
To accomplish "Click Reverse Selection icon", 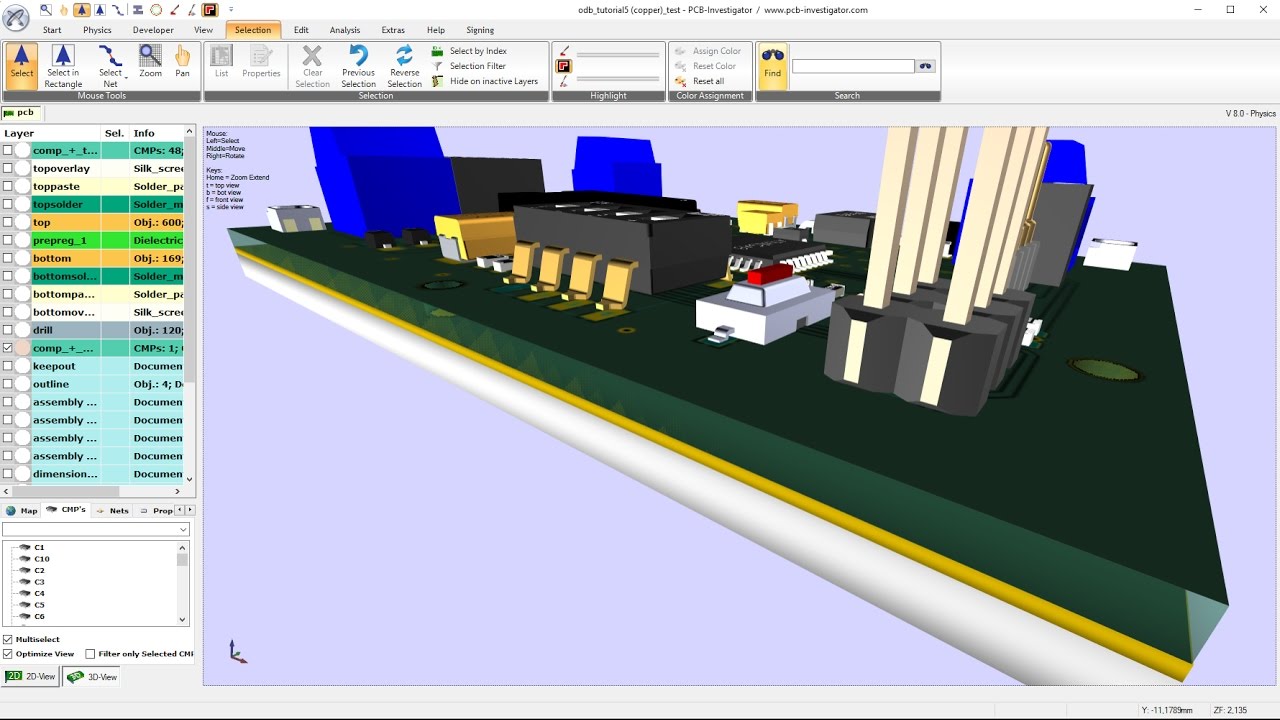I will pyautogui.click(x=405, y=66).
